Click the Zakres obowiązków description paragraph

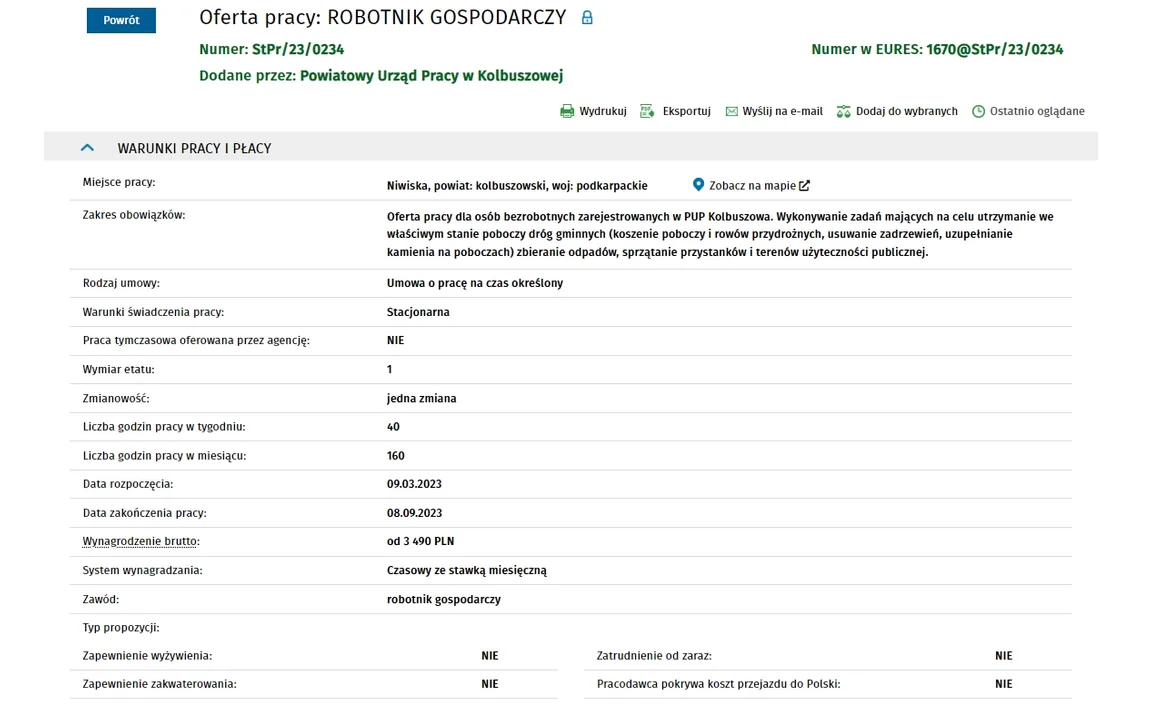(x=720, y=234)
